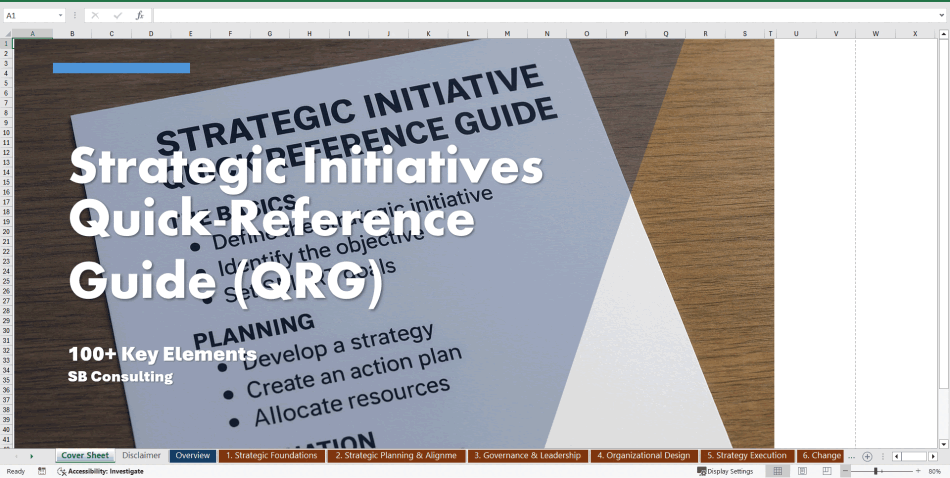Open the 2. Strategic Planning & Alignme tab
The width and height of the screenshot is (950, 478).
(396, 456)
